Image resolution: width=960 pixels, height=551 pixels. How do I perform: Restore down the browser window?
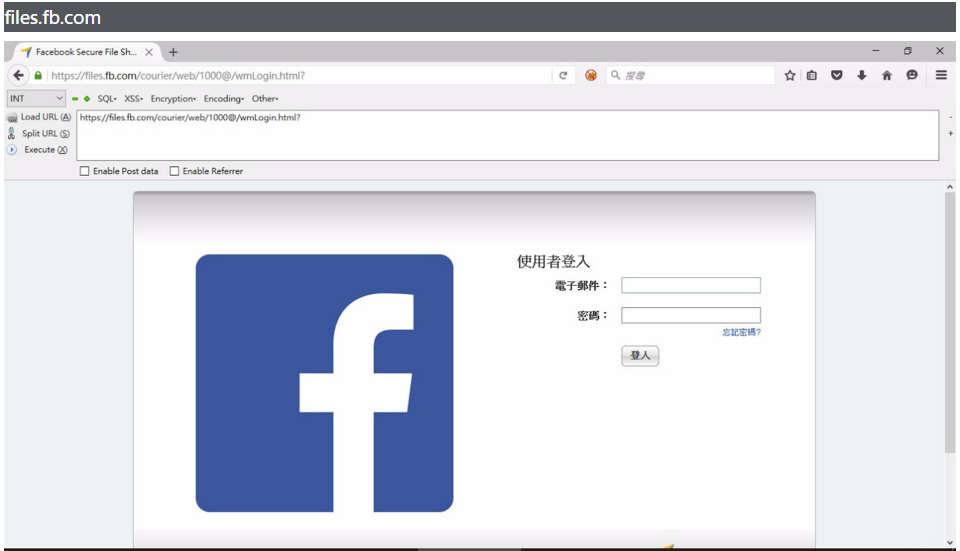(908, 51)
